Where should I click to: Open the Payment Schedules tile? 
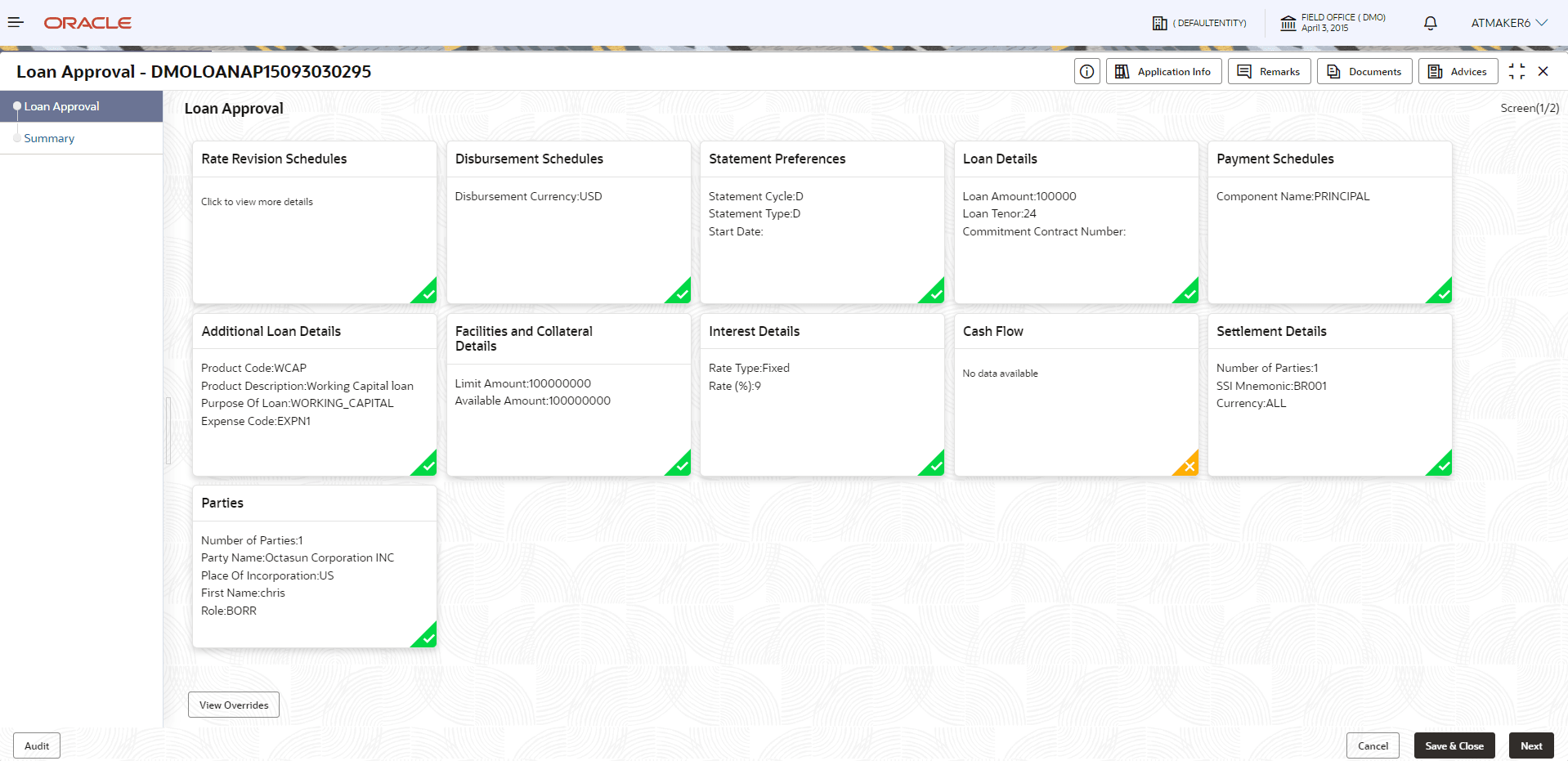(x=1330, y=222)
